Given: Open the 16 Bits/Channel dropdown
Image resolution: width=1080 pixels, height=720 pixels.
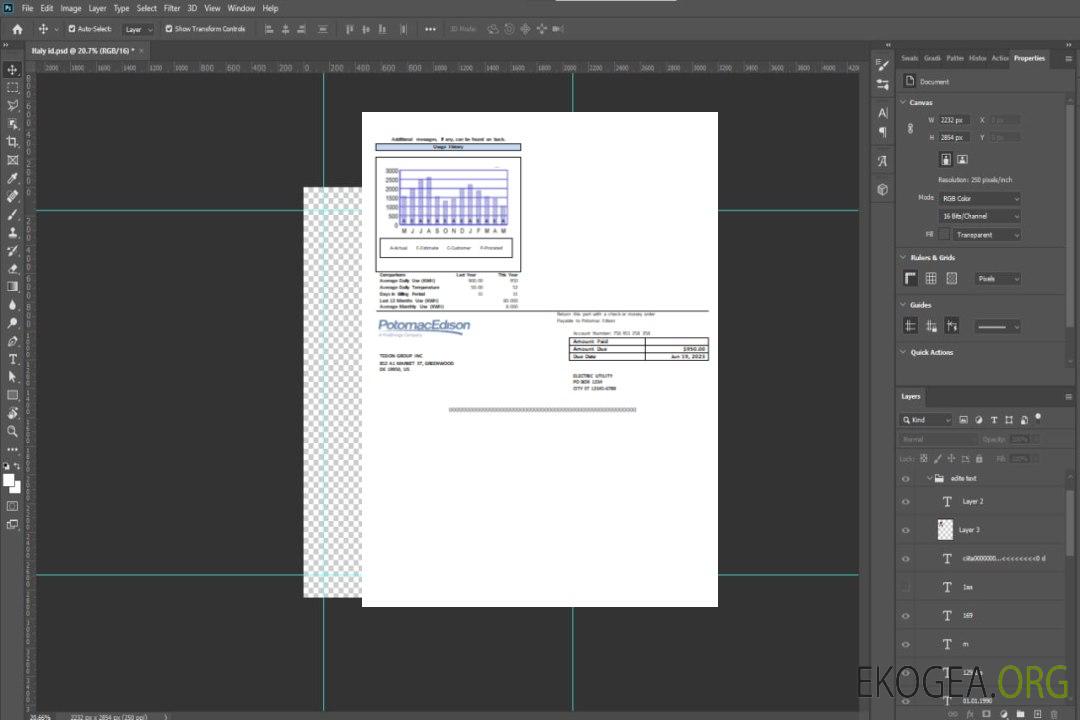Looking at the screenshot, I should 979,216.
